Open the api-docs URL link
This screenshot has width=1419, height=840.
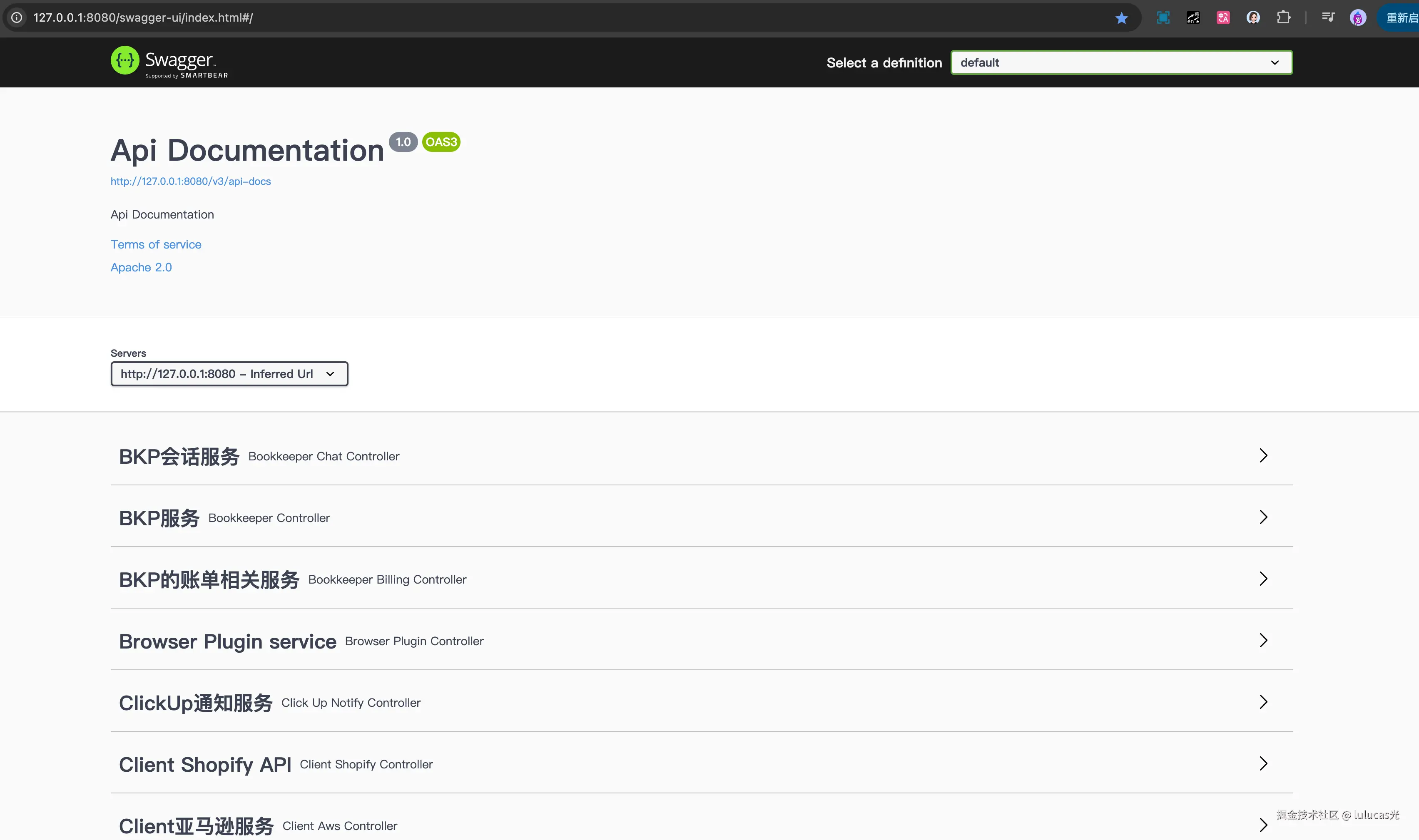click(191, 182)
